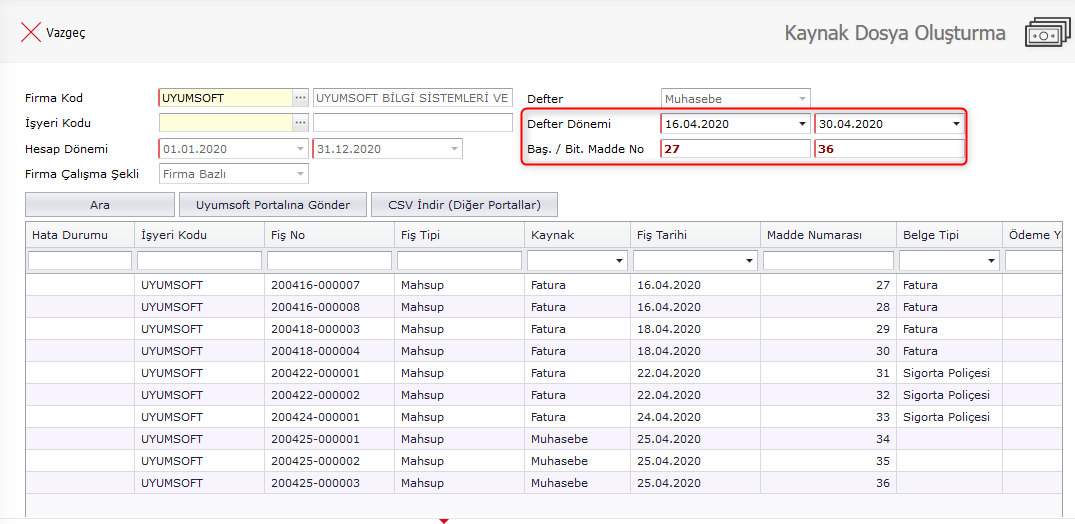
Task: Select row with Fiş No 200425-000003
Action: click(315, 483)
